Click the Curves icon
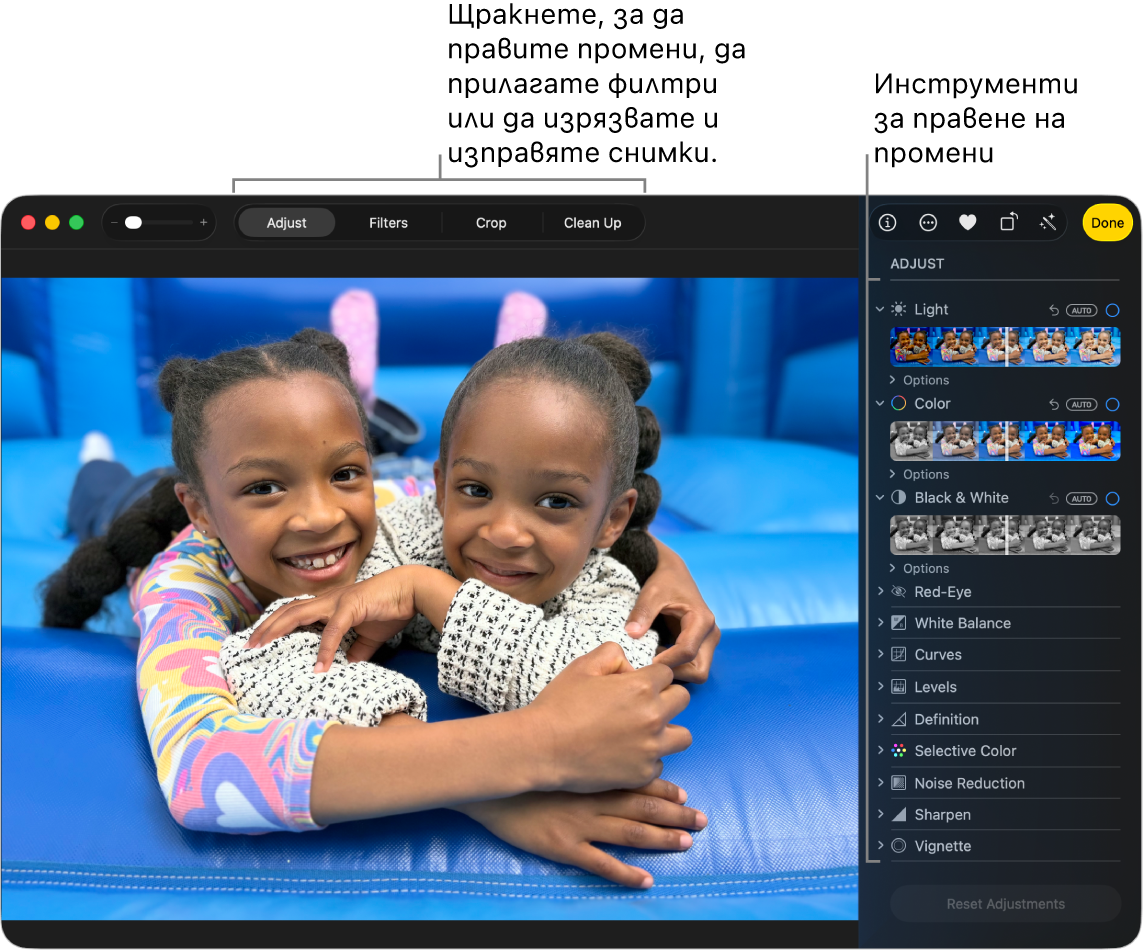 point(900,655)
